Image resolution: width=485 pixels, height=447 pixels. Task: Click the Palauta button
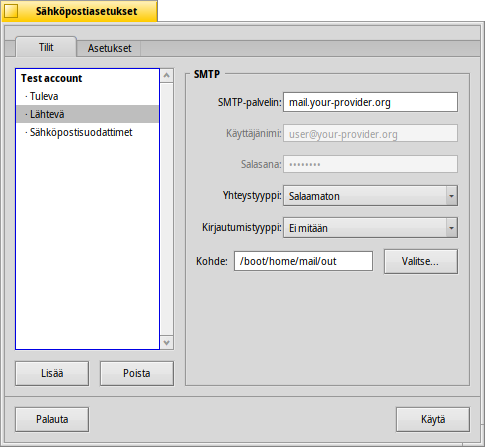pyautogui.click(x=52, y=419)
